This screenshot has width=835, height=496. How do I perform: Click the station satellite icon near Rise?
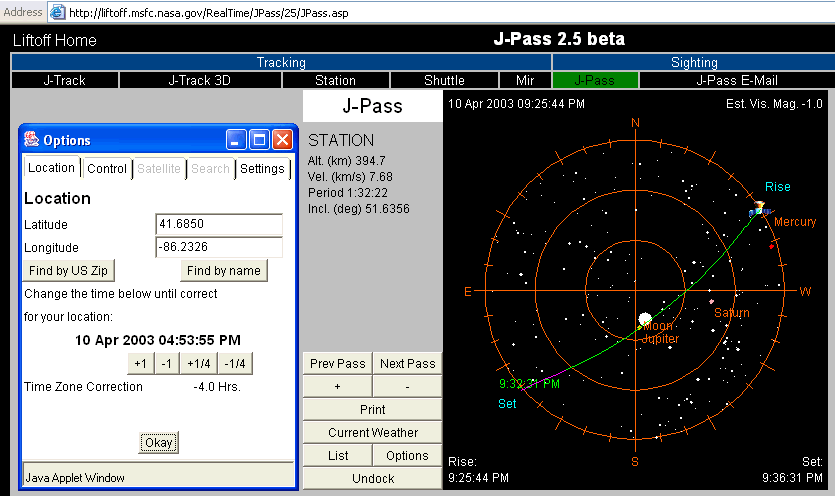[758, 210]
